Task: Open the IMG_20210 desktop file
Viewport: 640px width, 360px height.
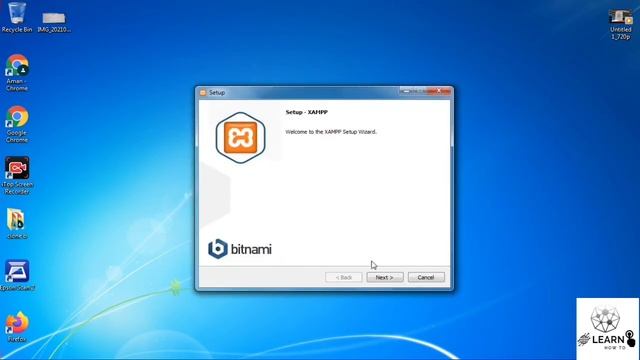Action: coord(54,22)
